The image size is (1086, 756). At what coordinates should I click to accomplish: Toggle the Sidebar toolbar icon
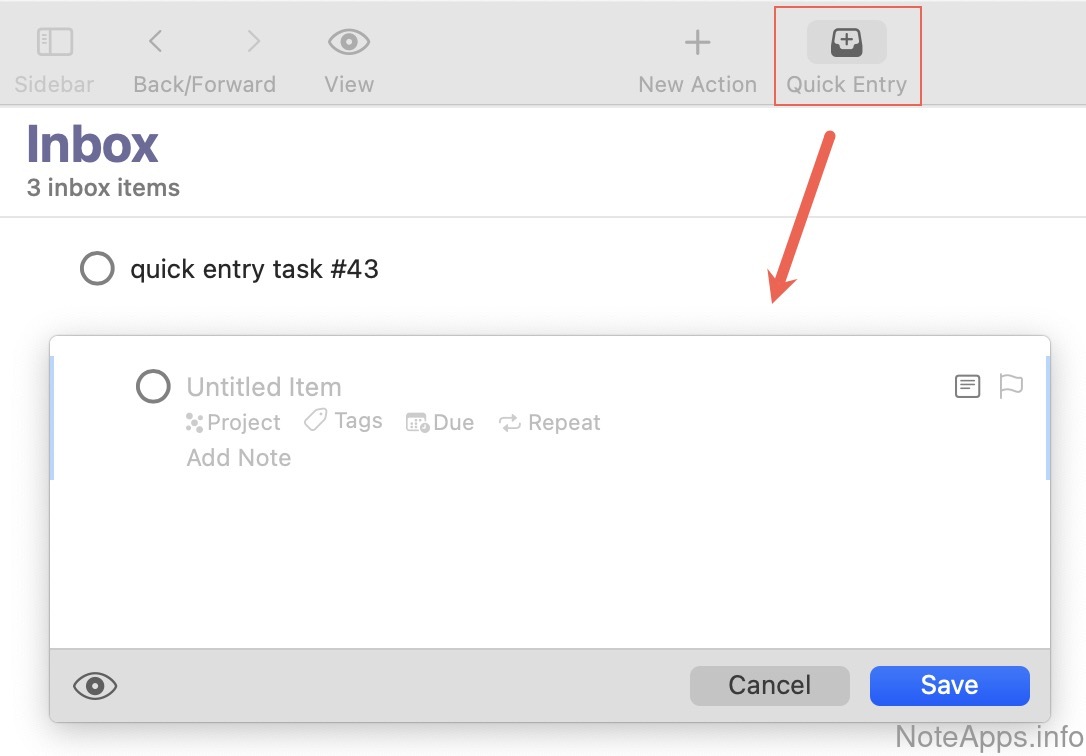point(55,42)
